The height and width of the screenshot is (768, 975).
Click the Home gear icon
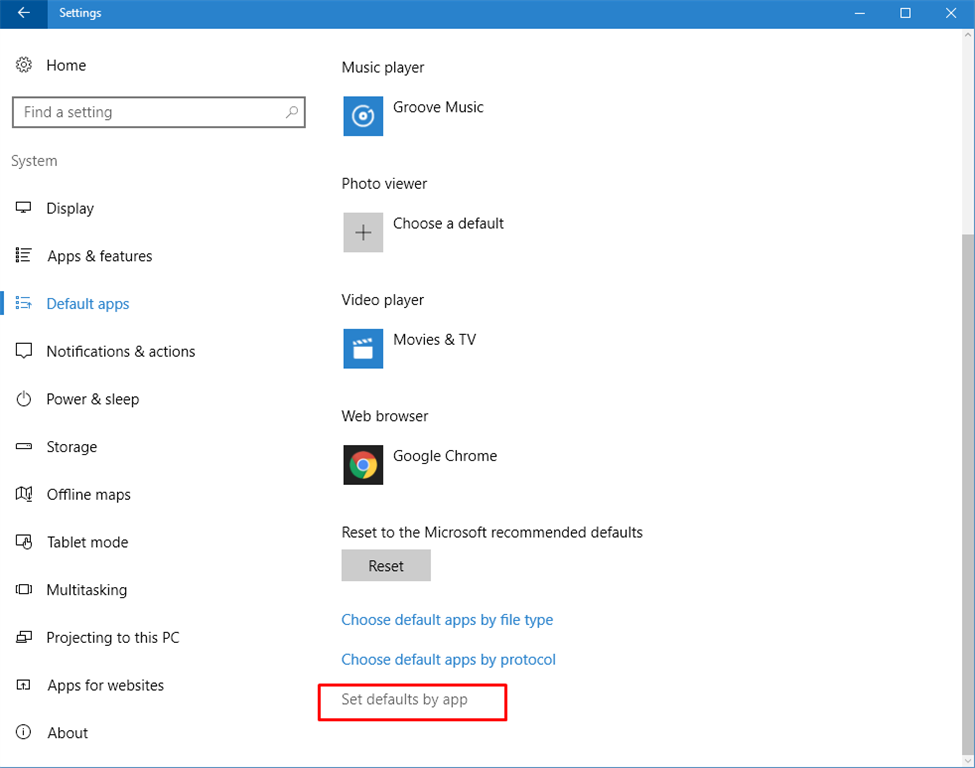click(x=24, y=65)
